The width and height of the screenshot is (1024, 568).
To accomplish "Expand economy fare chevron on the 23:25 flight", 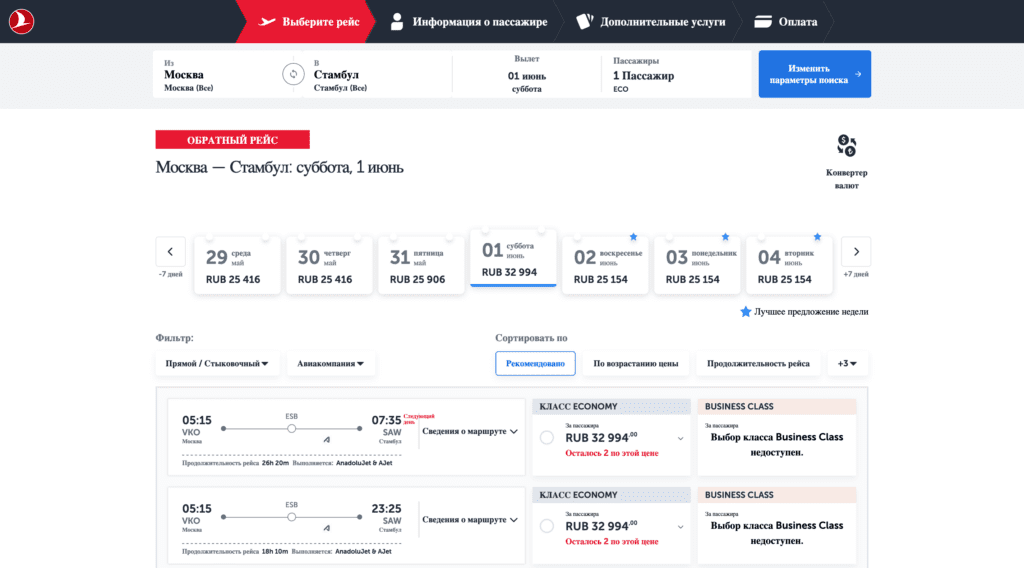I will 680,527.
